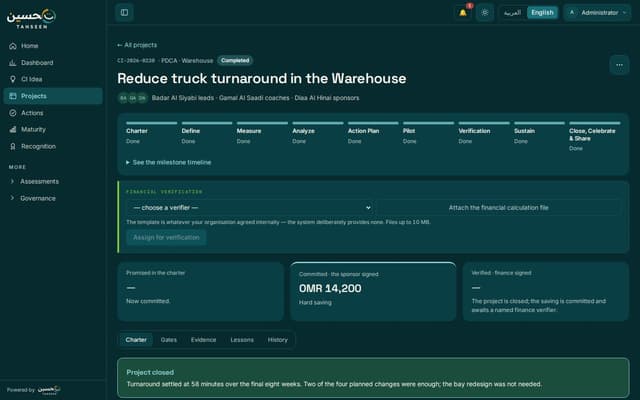
Task: Switch language to Arabic العربية
Action: [x=512, y=13]
